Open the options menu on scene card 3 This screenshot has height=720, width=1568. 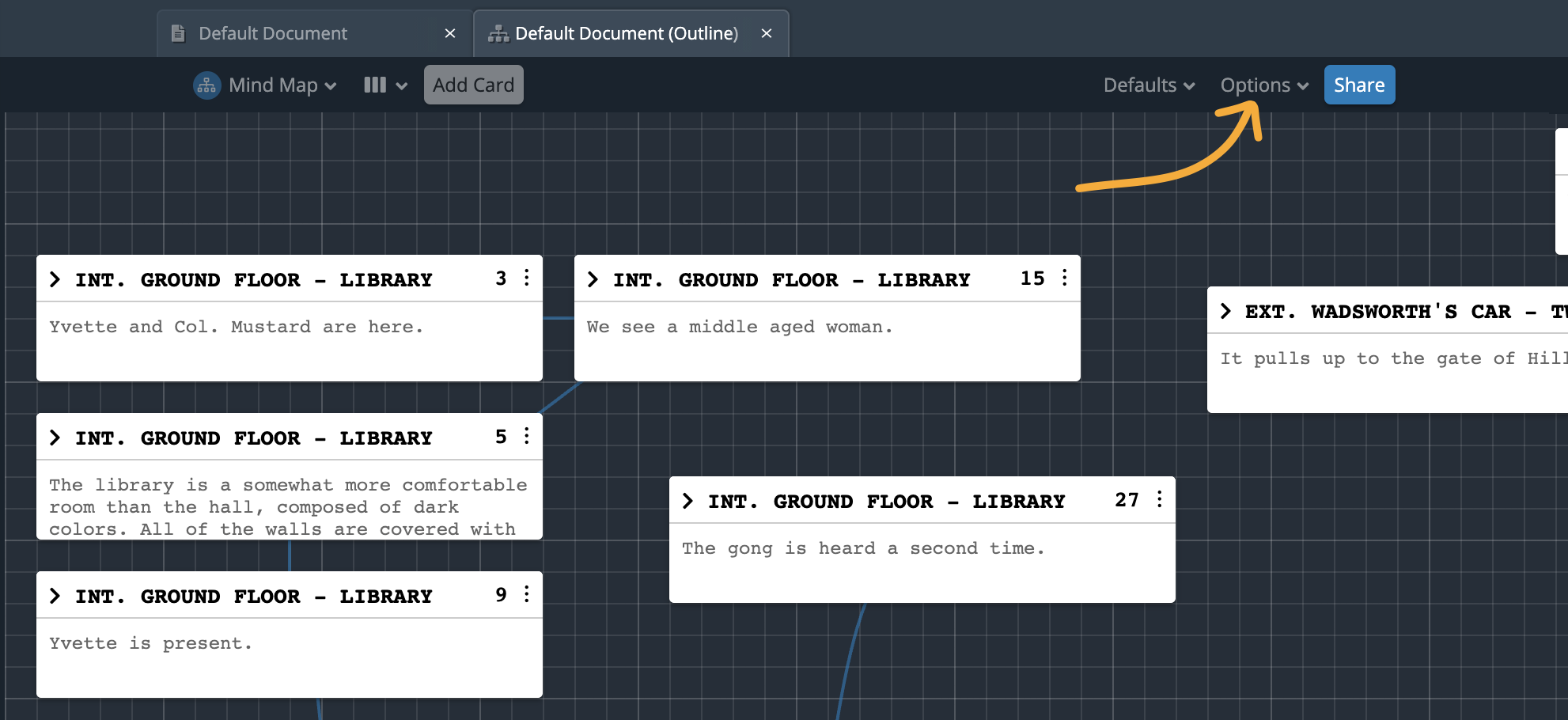[x=527, y=278]
